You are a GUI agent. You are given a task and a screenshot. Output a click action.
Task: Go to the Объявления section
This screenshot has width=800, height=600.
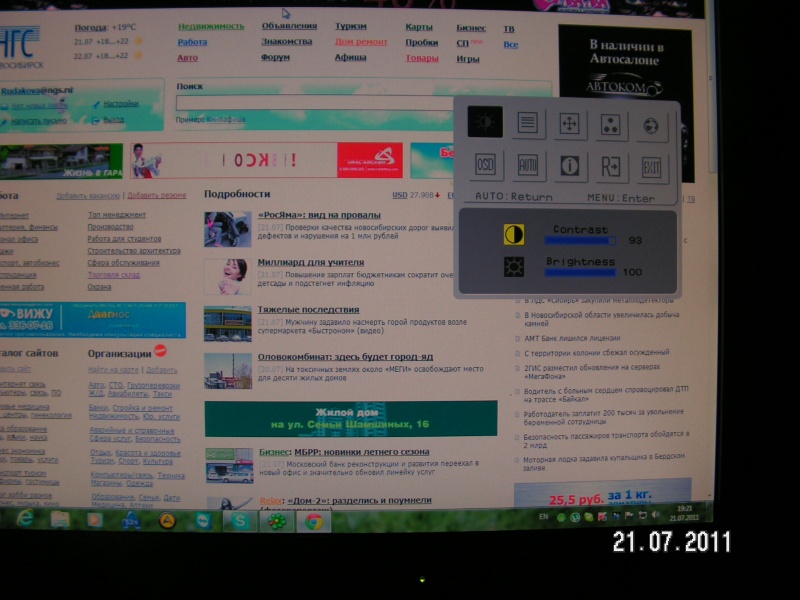289,26
